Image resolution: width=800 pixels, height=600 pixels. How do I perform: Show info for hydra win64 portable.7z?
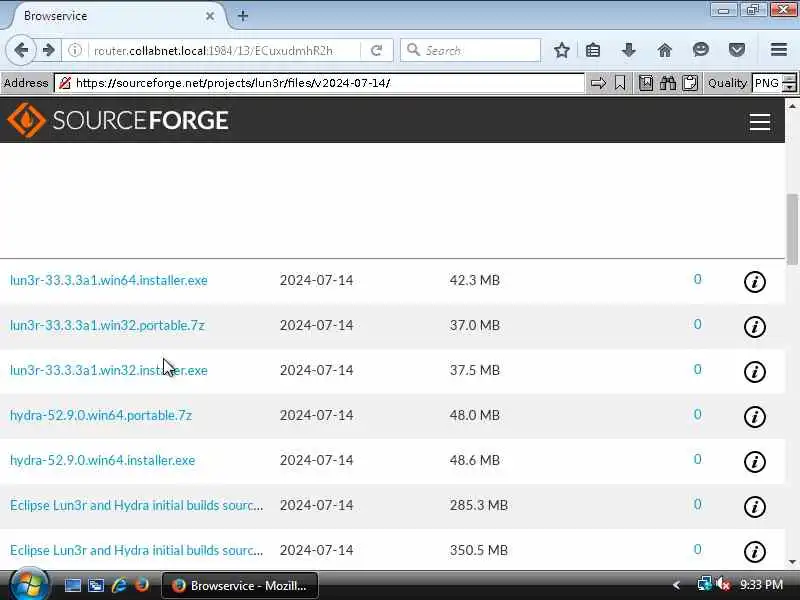(x=755, y=417)
